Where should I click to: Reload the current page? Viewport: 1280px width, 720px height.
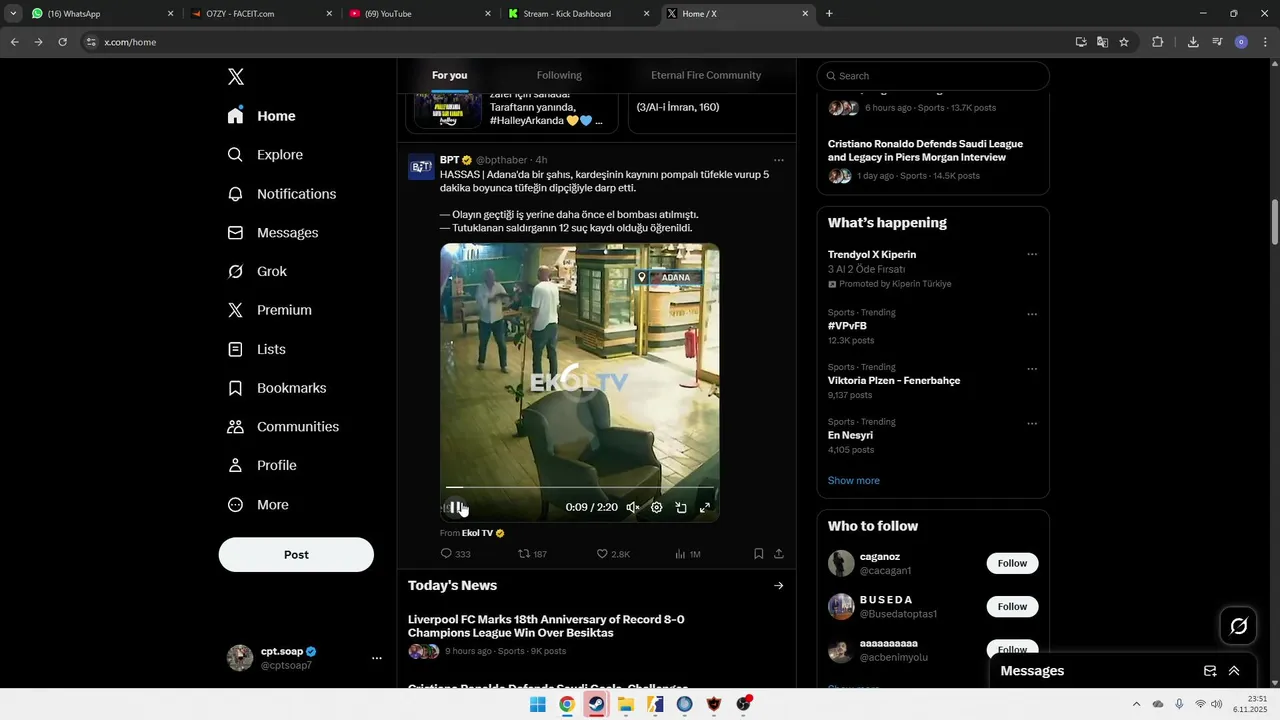click(x=62, y=42)
